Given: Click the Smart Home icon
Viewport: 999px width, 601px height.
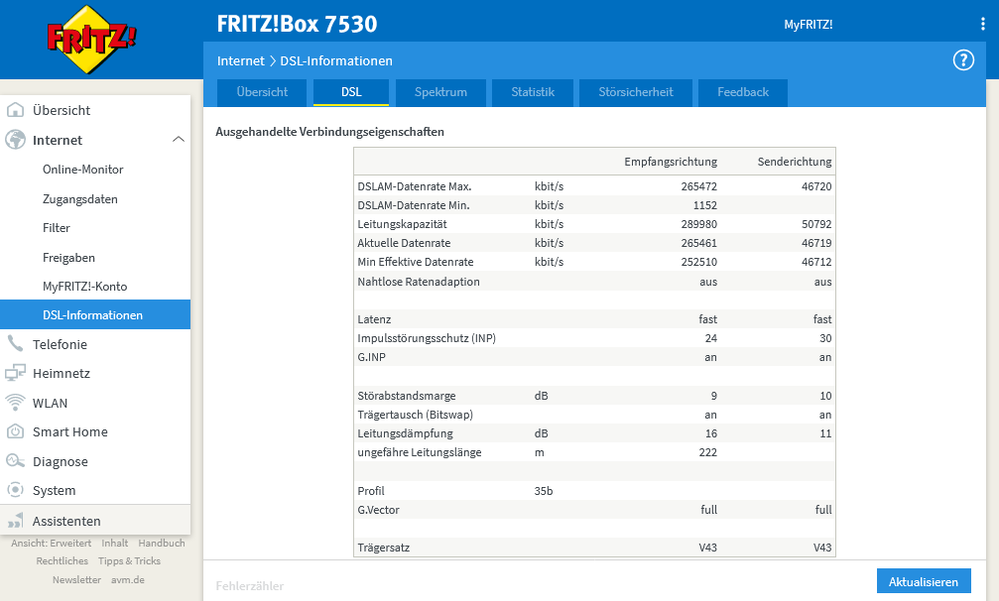Looking at the screenshot, I should pyautogui.click(x=15, y=432).
